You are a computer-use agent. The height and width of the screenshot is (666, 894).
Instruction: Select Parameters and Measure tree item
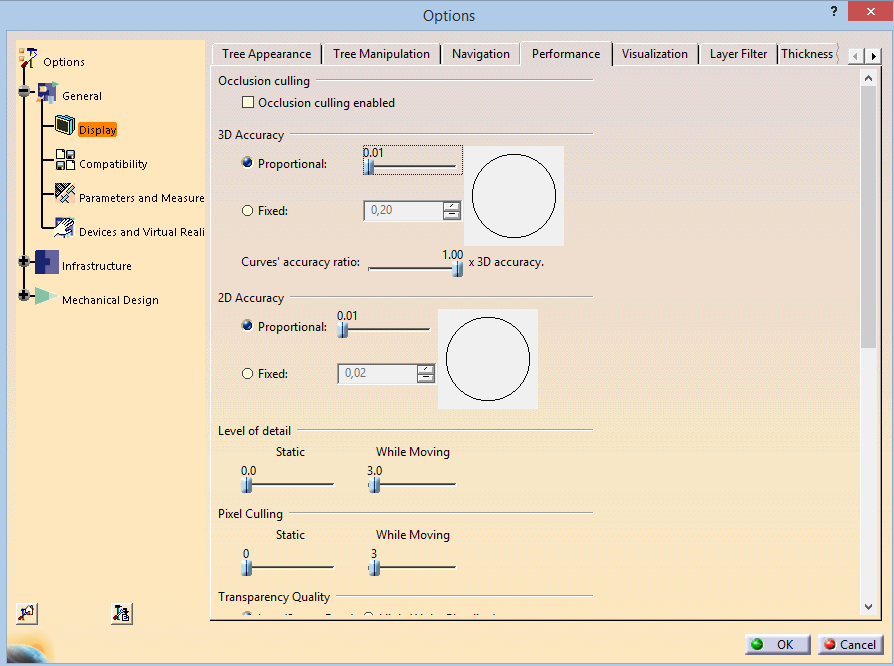pyautogui.click(x=141, y=198)
